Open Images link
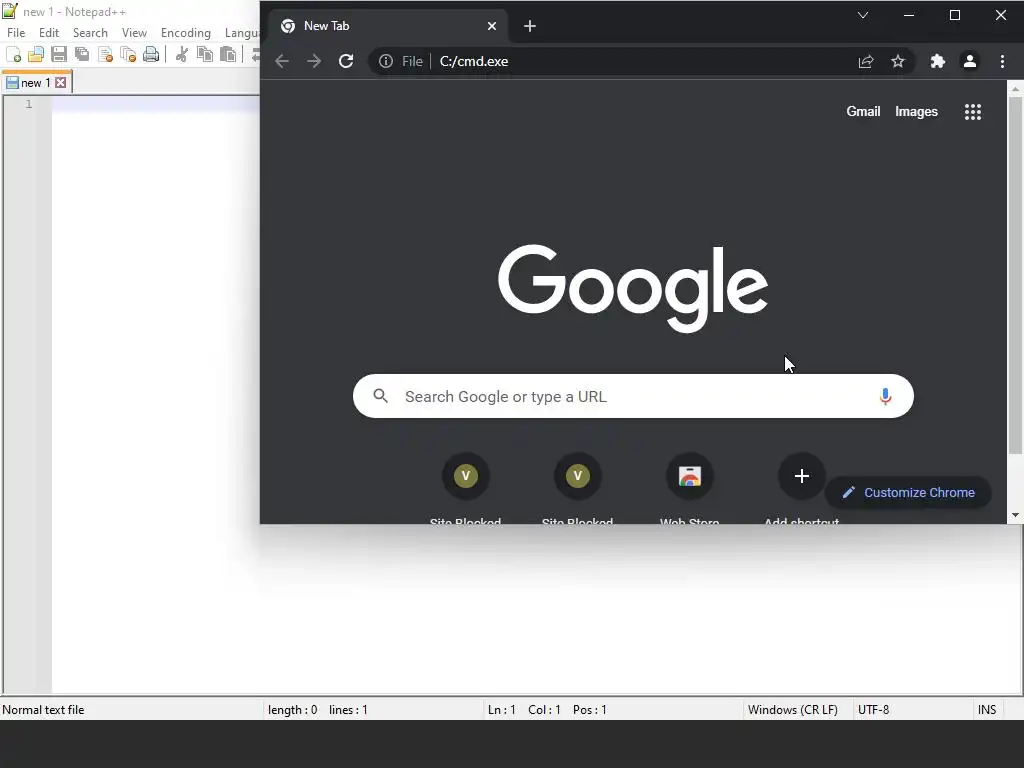This screenshot has height=768, width=1024. [x=916, y=112]
